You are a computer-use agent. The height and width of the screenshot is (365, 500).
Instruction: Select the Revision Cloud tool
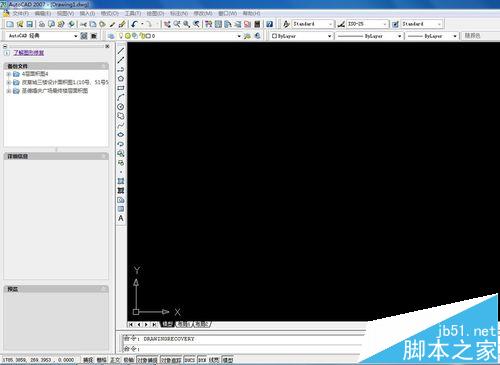click(x=121, y=116)
